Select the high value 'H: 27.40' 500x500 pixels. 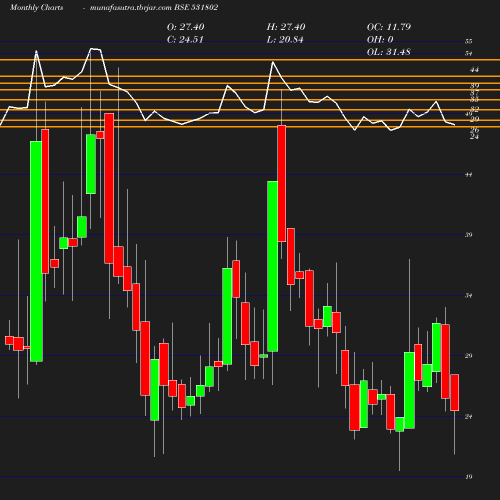click(286, 27)
